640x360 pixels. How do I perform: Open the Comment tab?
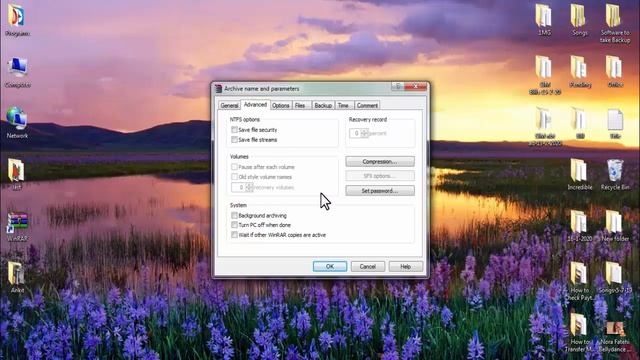point(367,105)
